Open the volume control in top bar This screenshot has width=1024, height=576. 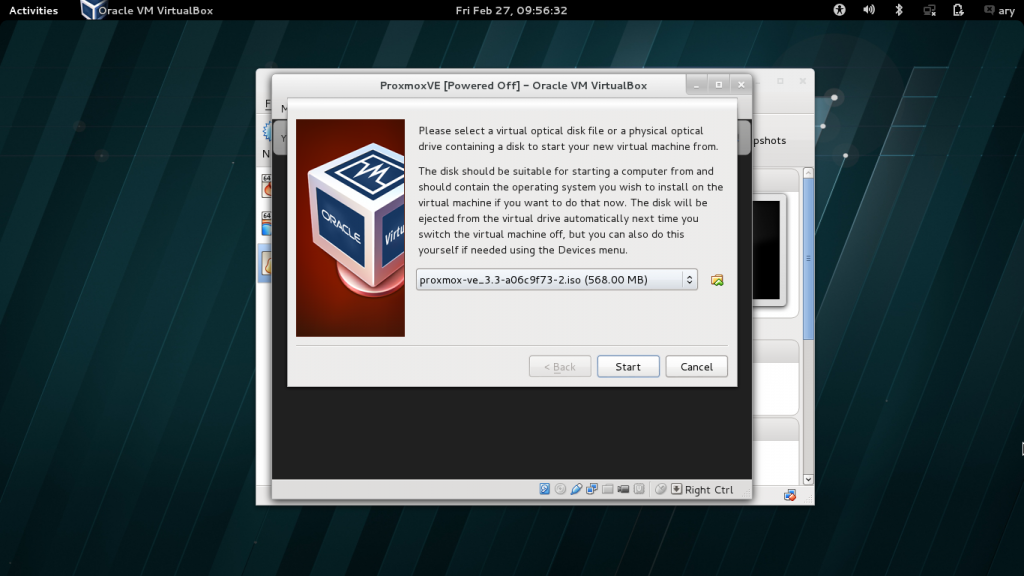(x=869, y=10)
